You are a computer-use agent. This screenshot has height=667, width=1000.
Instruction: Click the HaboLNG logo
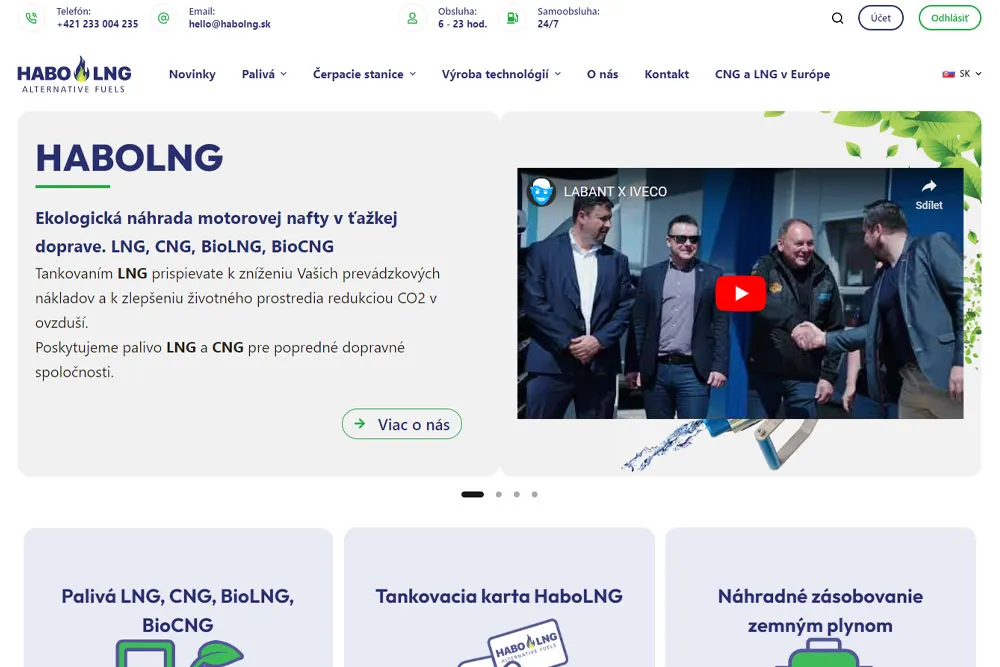pyautogui.click(x=74, y=75)
